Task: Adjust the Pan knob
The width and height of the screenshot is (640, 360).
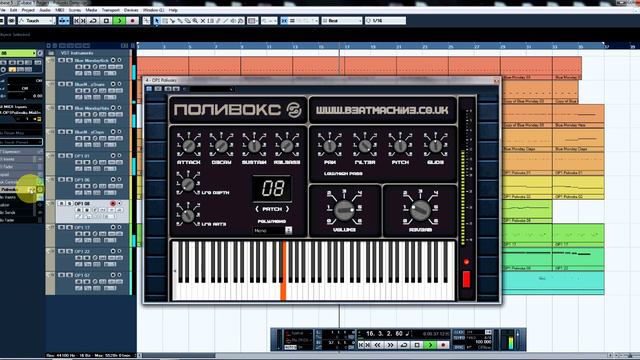Action: coord(329,146)
